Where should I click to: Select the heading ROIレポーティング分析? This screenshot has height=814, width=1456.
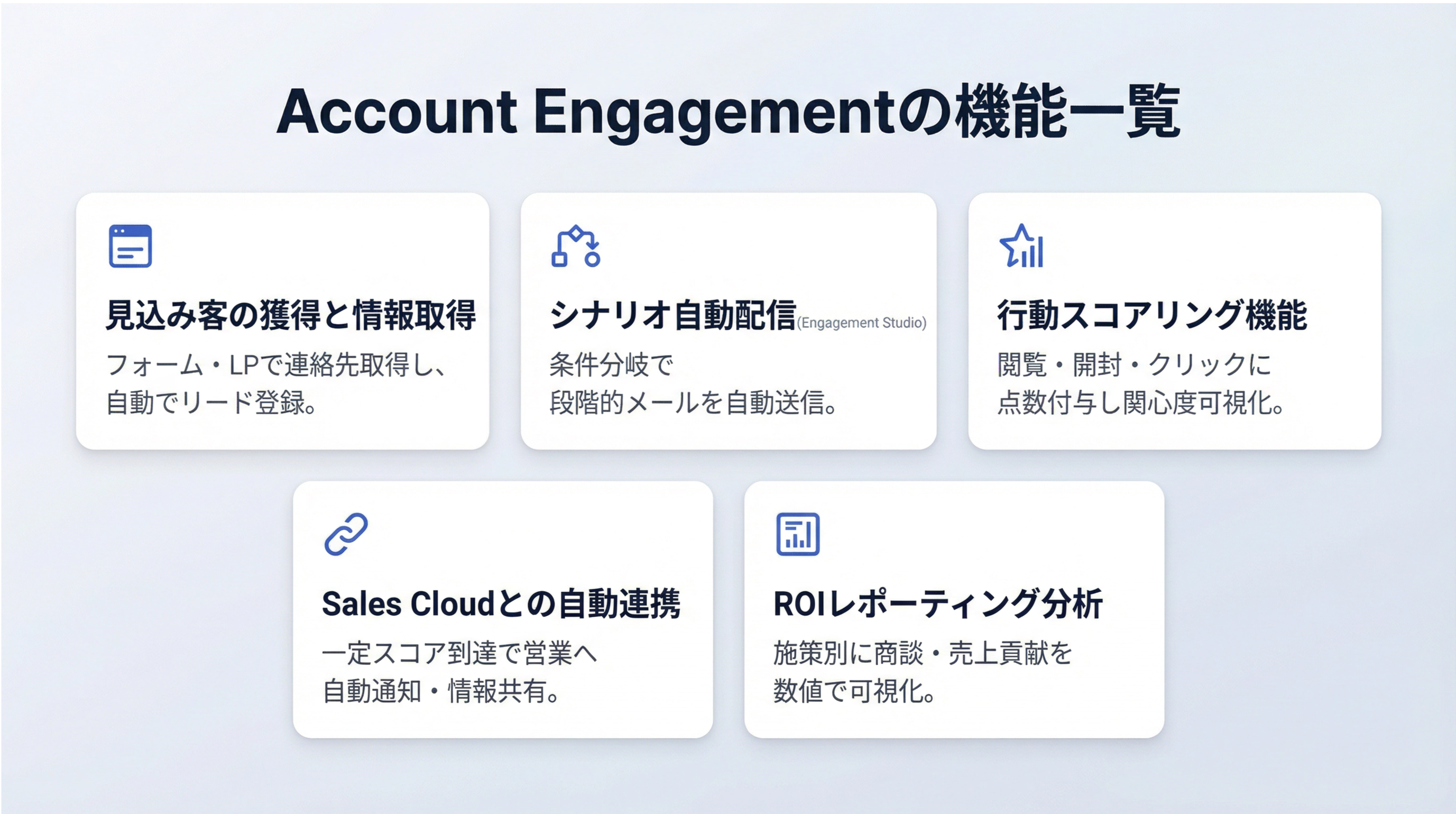[x=938, y=603]
